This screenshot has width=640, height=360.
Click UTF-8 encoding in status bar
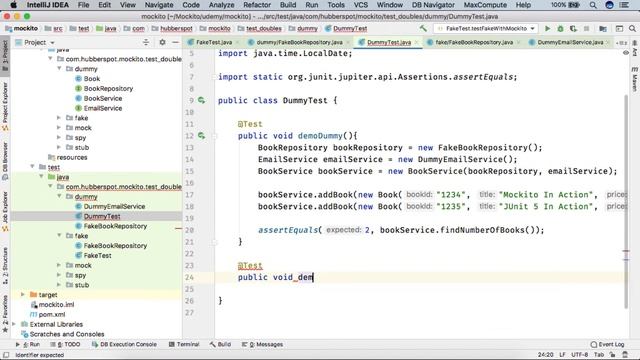(580, 355)
